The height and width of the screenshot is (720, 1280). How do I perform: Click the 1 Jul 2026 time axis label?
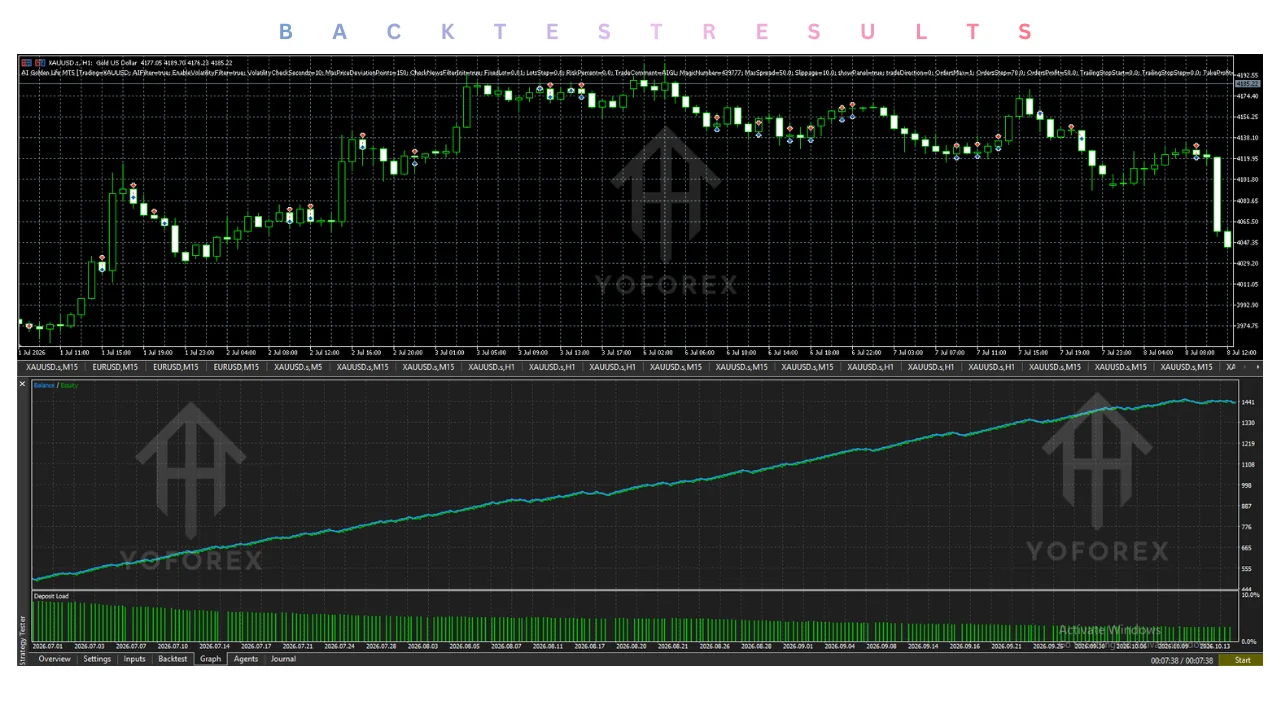coord(33,352)
